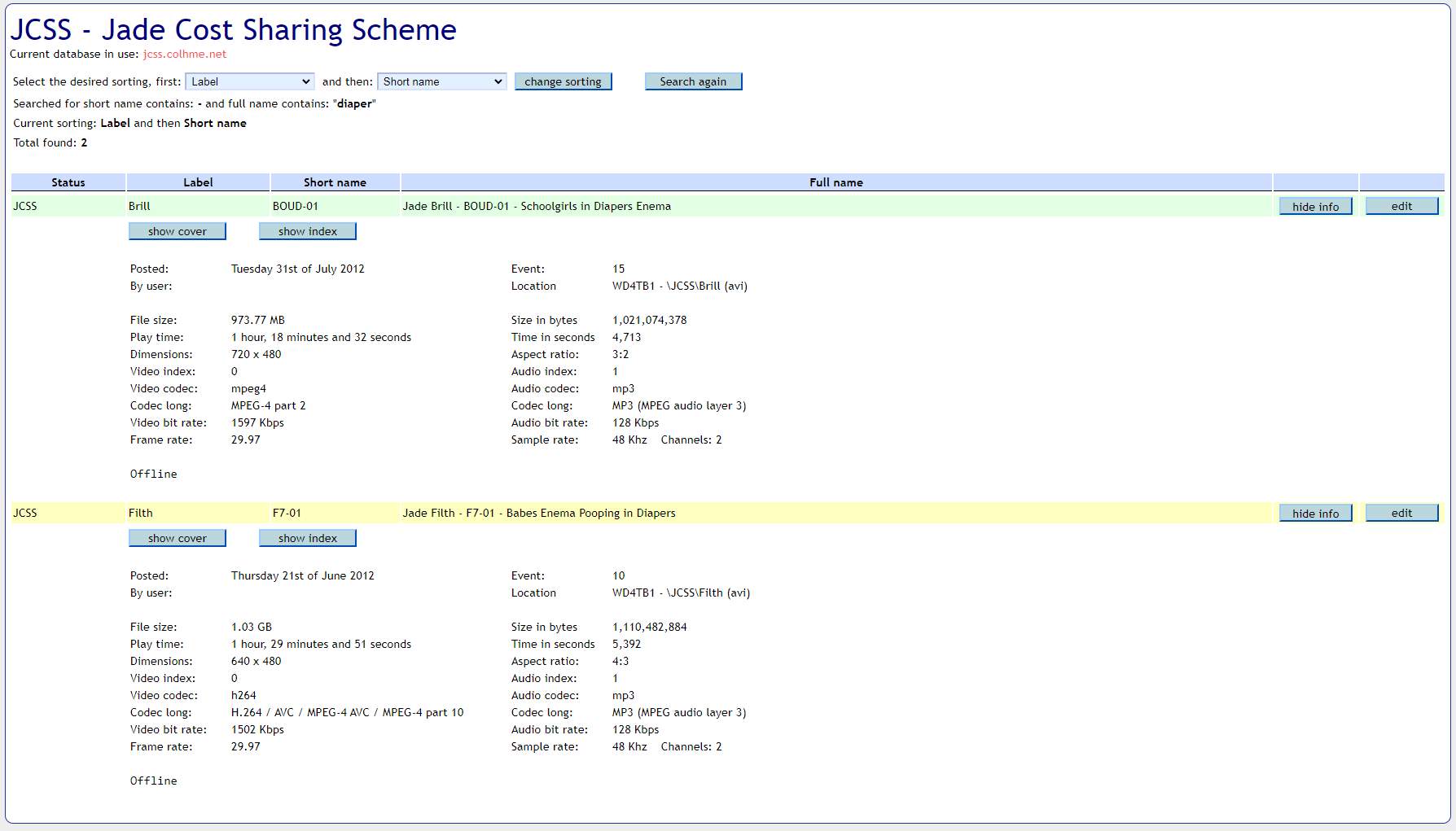This screenshot has height=831, width=1456.
Task: Click the Full name column header
Action: (835, 182)
